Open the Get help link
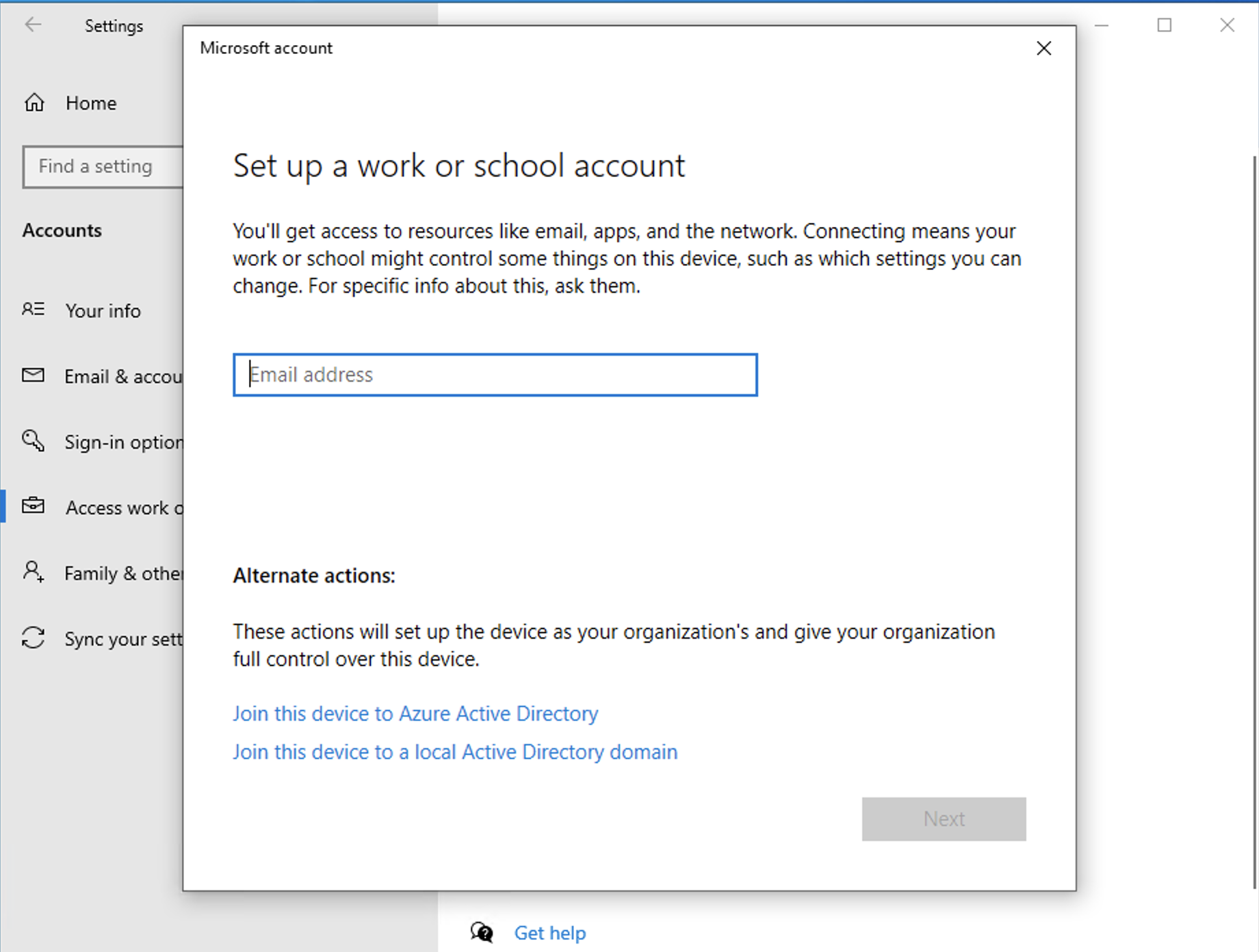 pyautogui.click(x=549, y=933)
